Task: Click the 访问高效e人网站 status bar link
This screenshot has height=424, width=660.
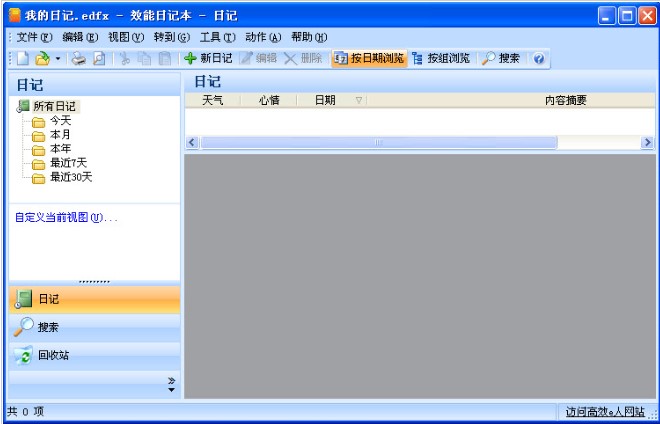Action: pyautogui.click(x=605, y=411)
